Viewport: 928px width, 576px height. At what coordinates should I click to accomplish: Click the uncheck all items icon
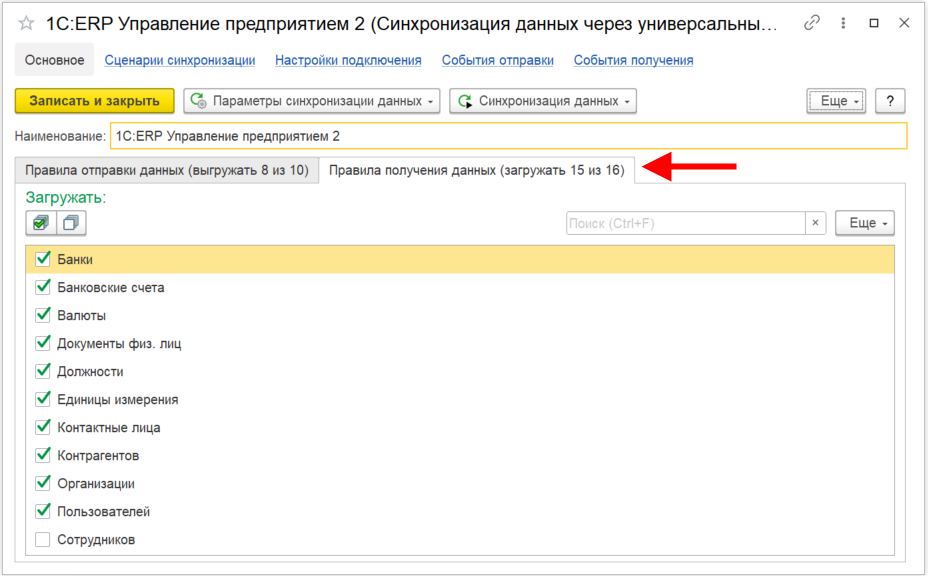tap(71, 224)
